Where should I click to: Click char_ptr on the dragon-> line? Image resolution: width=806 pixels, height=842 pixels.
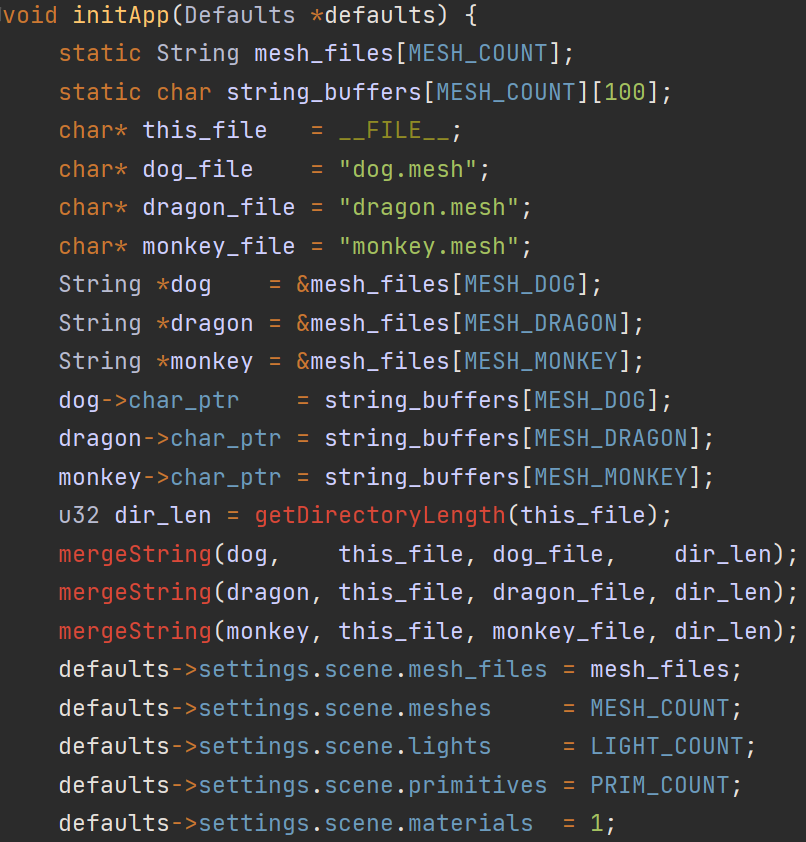click(226, 438)
